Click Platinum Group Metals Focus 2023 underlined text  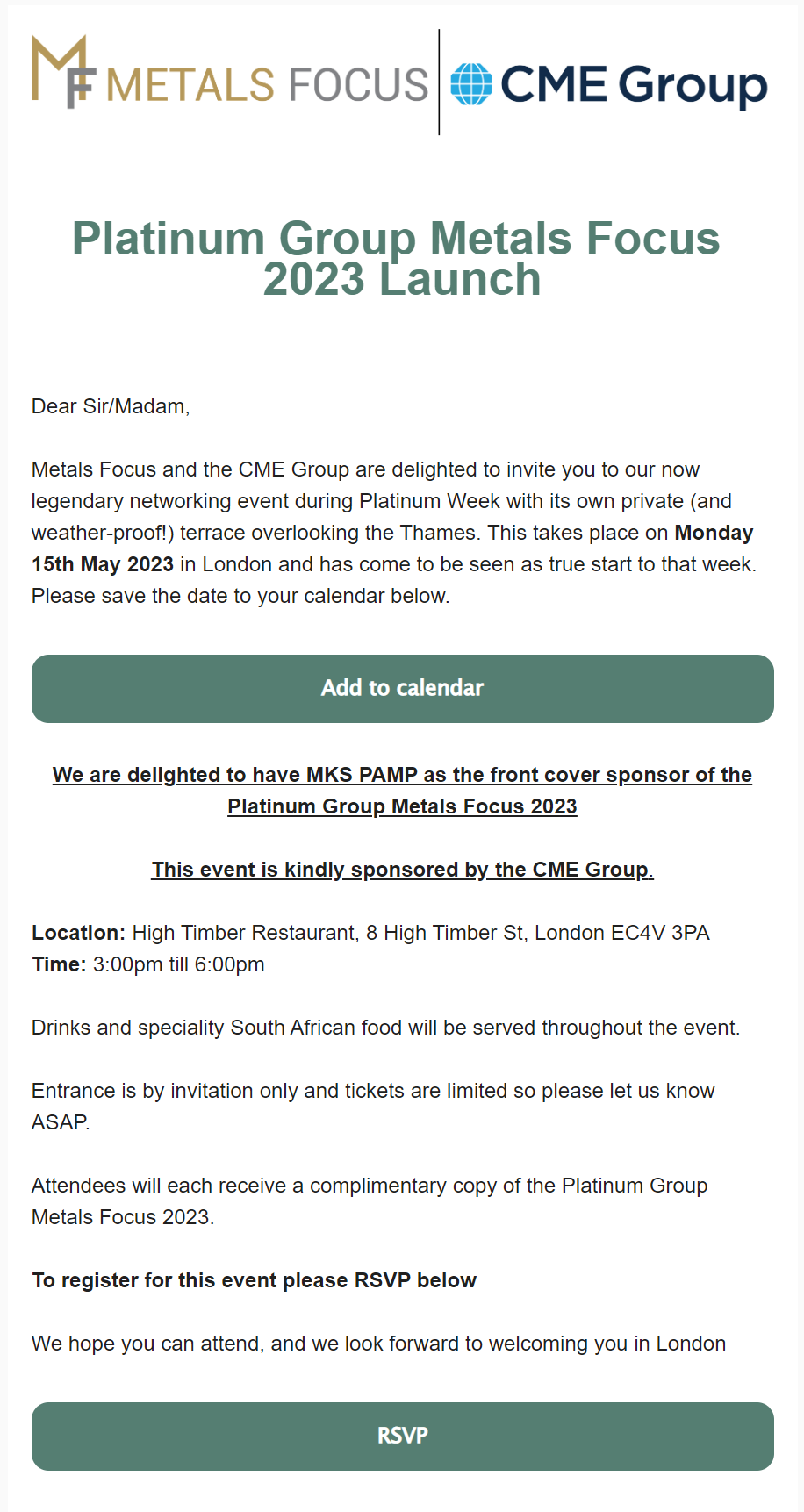pos(403,806)
